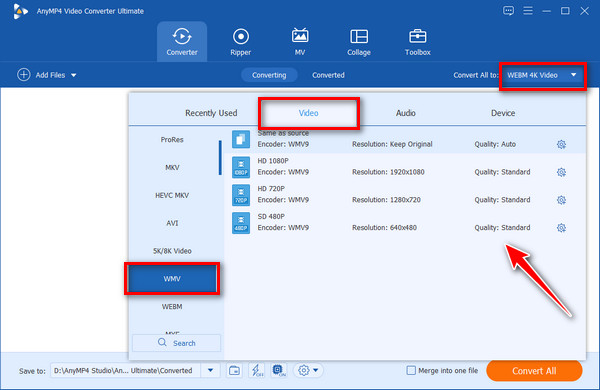Viewport: 600px width, 390px height.
Task: Open the Ripper module
Action: pyautogui.click(x=241, y=42)
